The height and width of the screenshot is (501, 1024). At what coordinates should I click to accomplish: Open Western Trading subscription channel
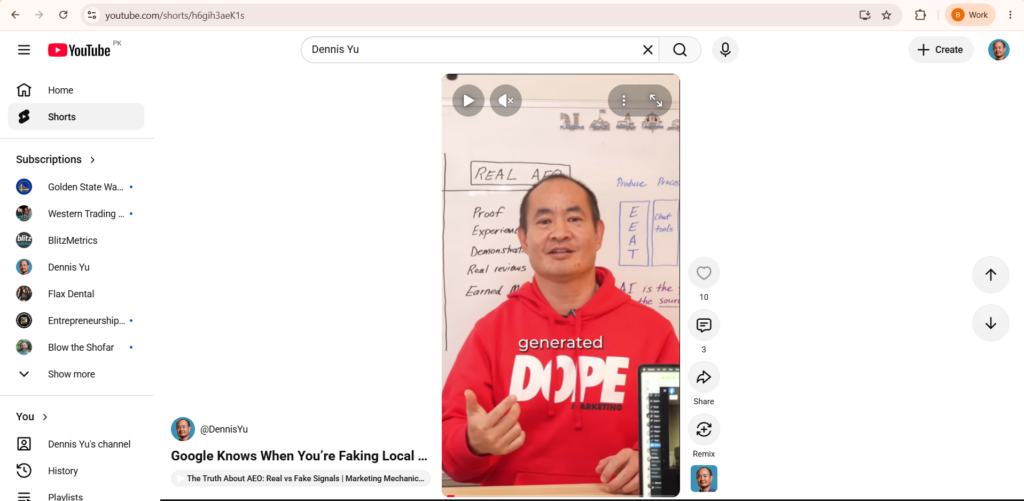click(76, 214)
